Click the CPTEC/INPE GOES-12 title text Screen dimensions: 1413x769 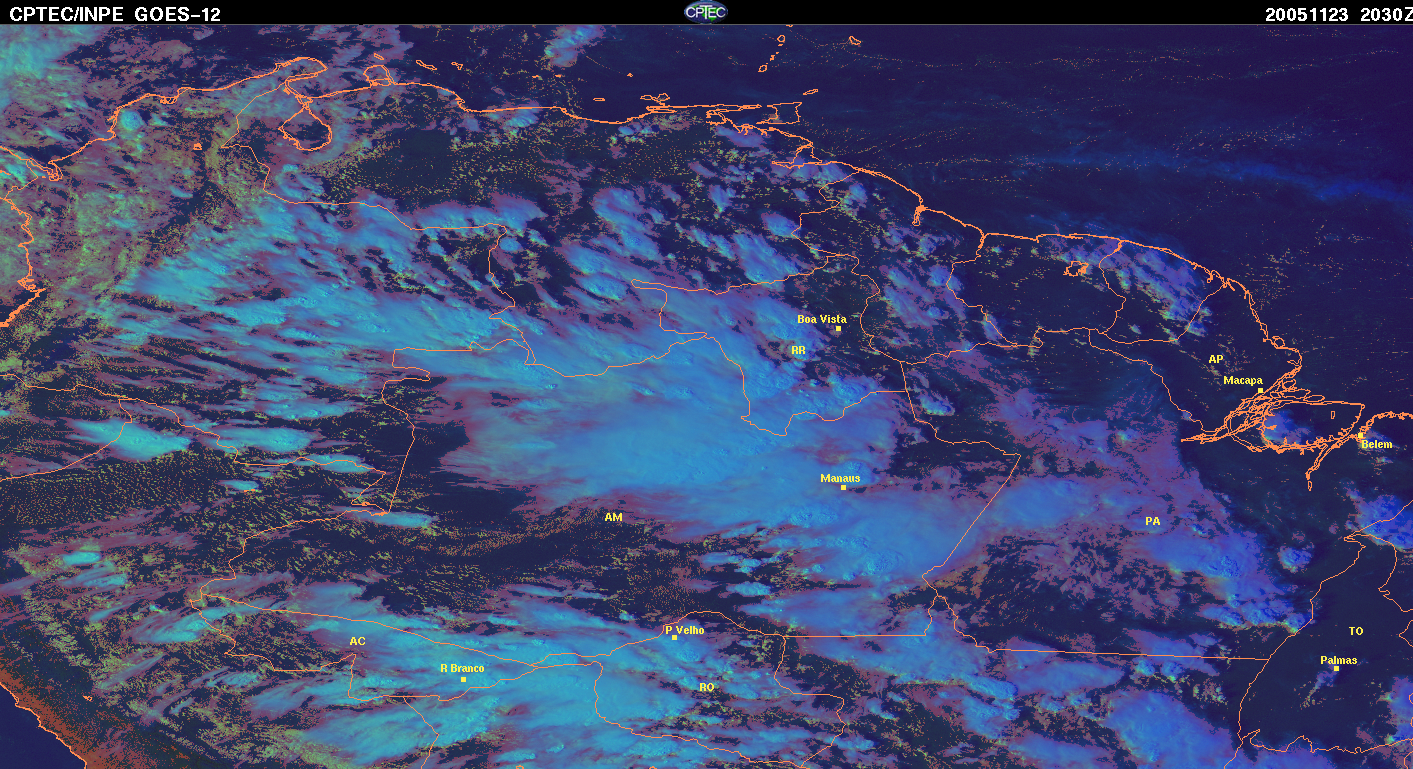115,14
